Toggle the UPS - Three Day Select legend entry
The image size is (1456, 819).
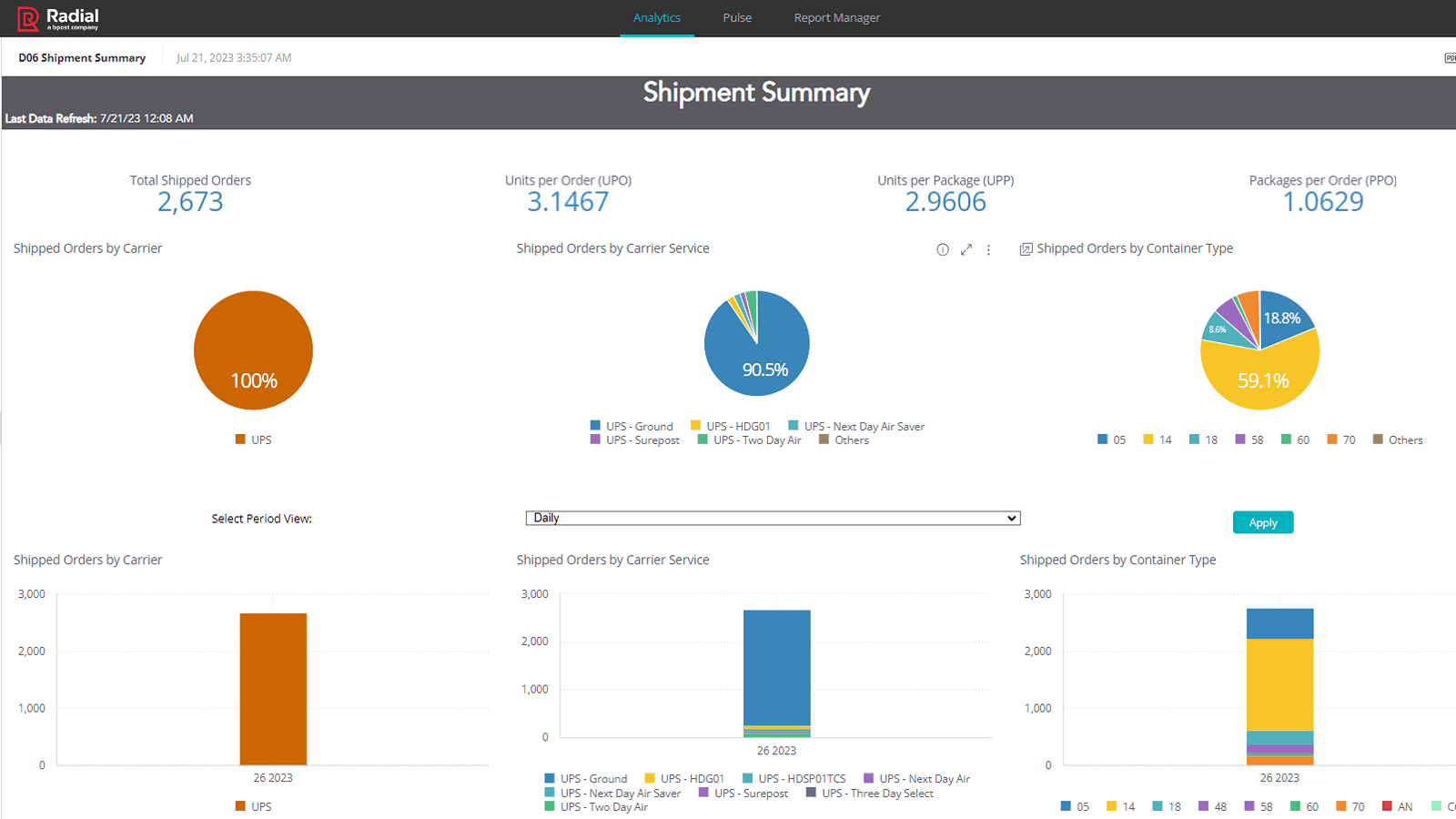[x=876, y=793]
